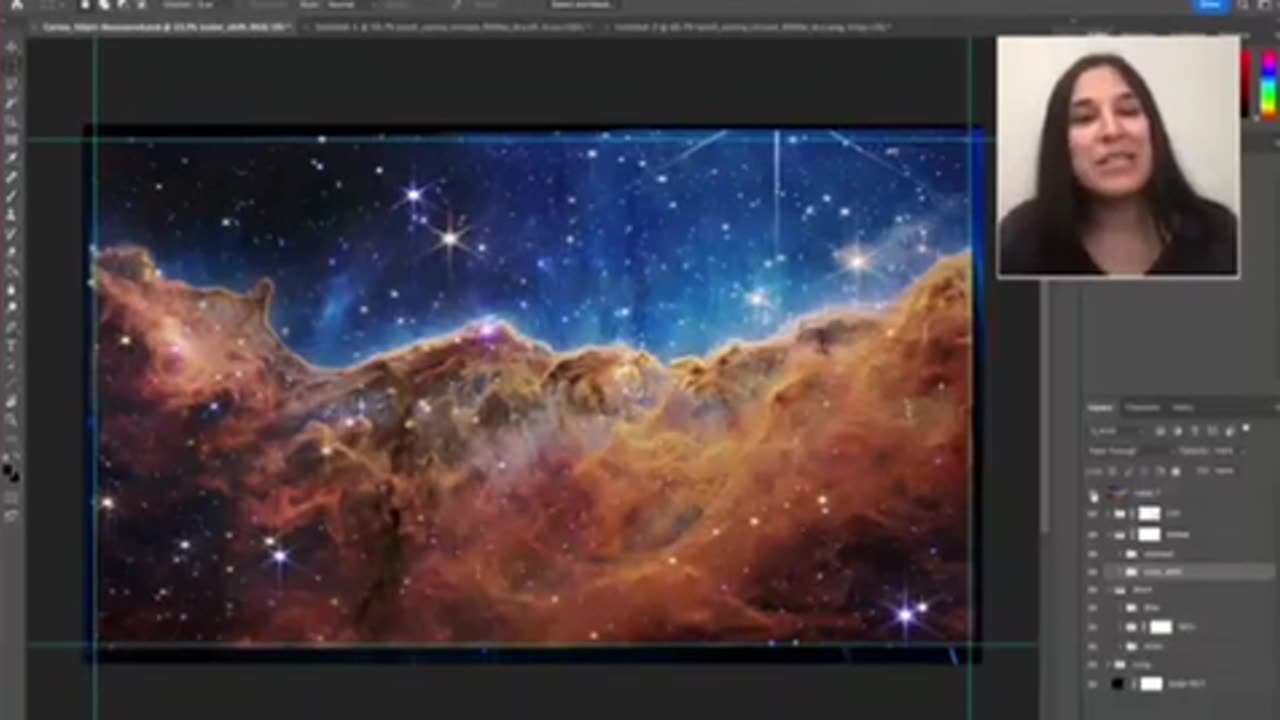Toggle visibility of the highlighted layer group
Screen dimensions: 1280x720
coord(1093,571)
